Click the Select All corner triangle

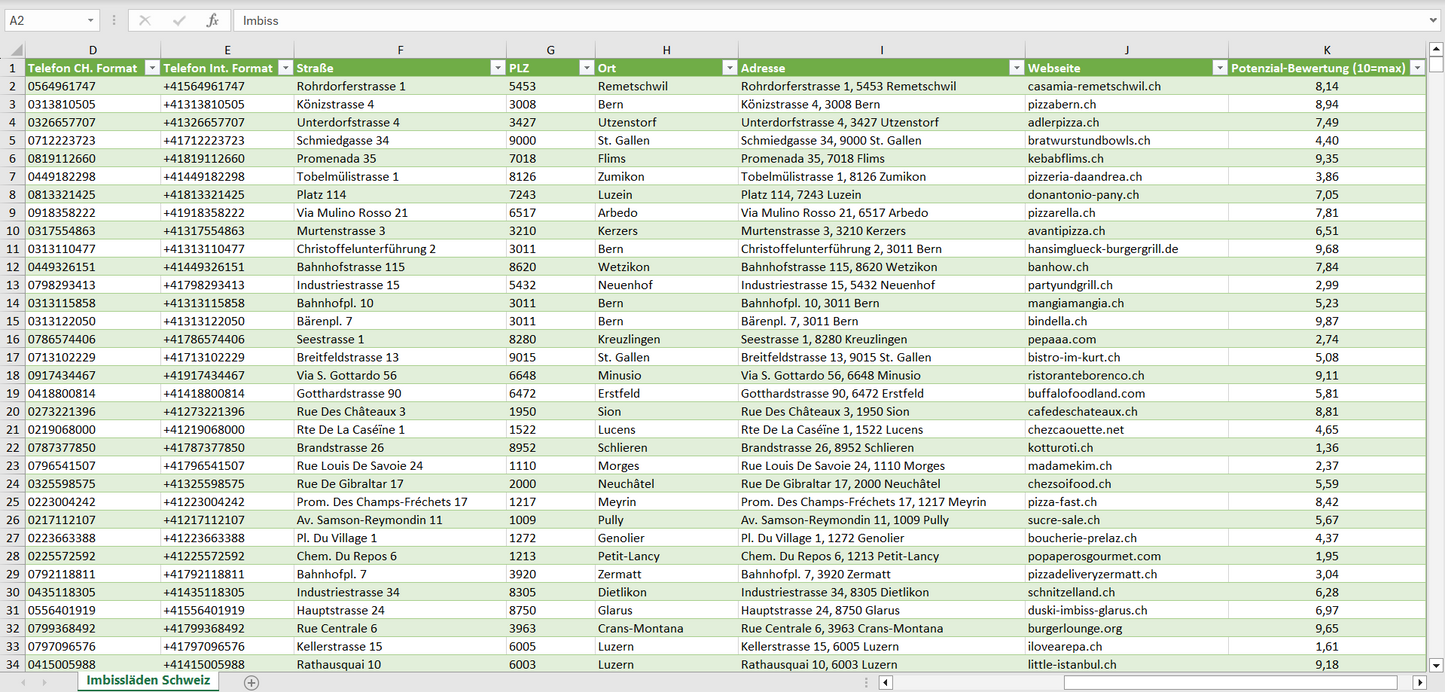(16, 50)
